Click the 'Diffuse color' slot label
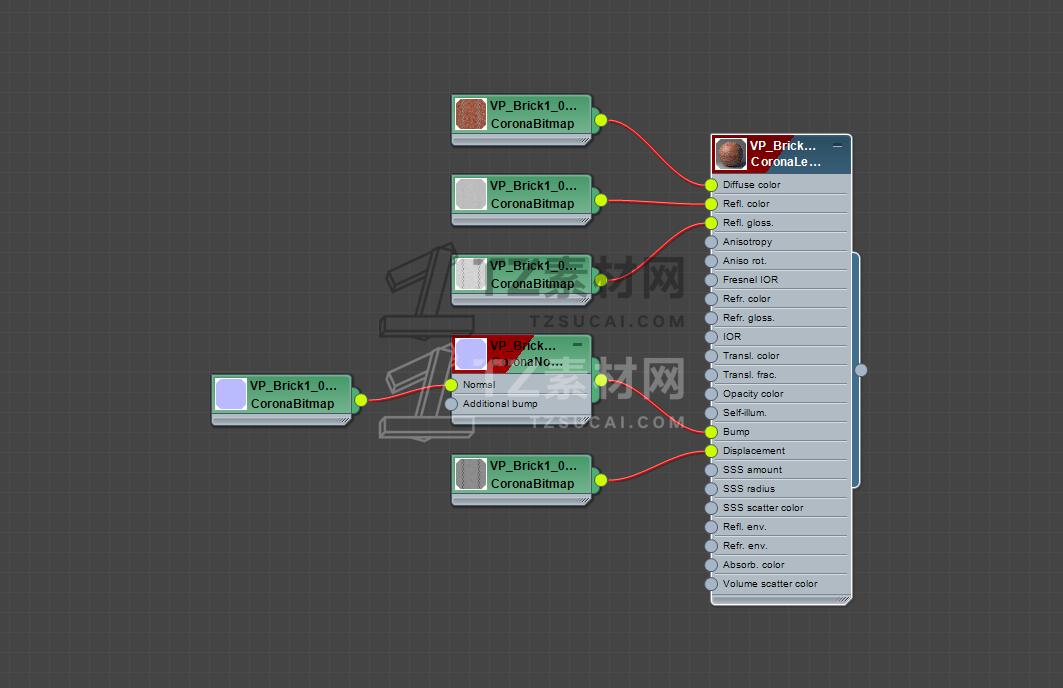 [751, 185]
